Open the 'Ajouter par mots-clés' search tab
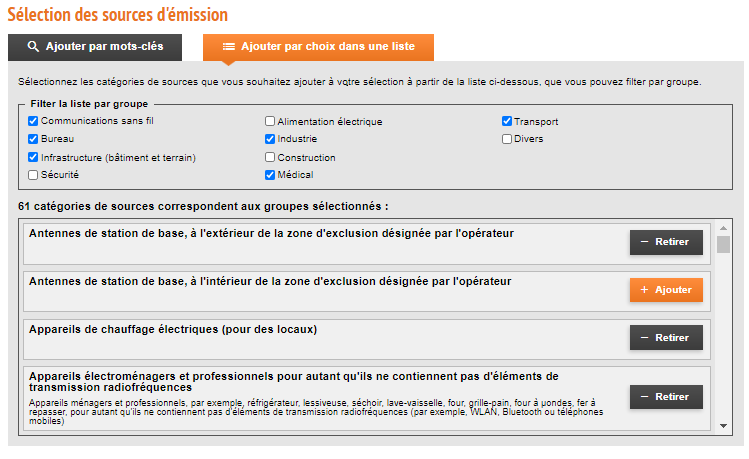The height and width of the screenshot is (459, 749). pos(95,47)
